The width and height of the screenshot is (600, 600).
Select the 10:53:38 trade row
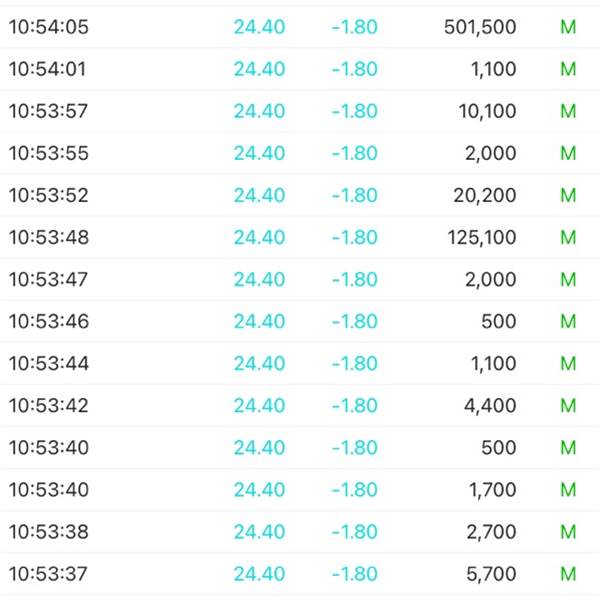click(x=300, y=532)
